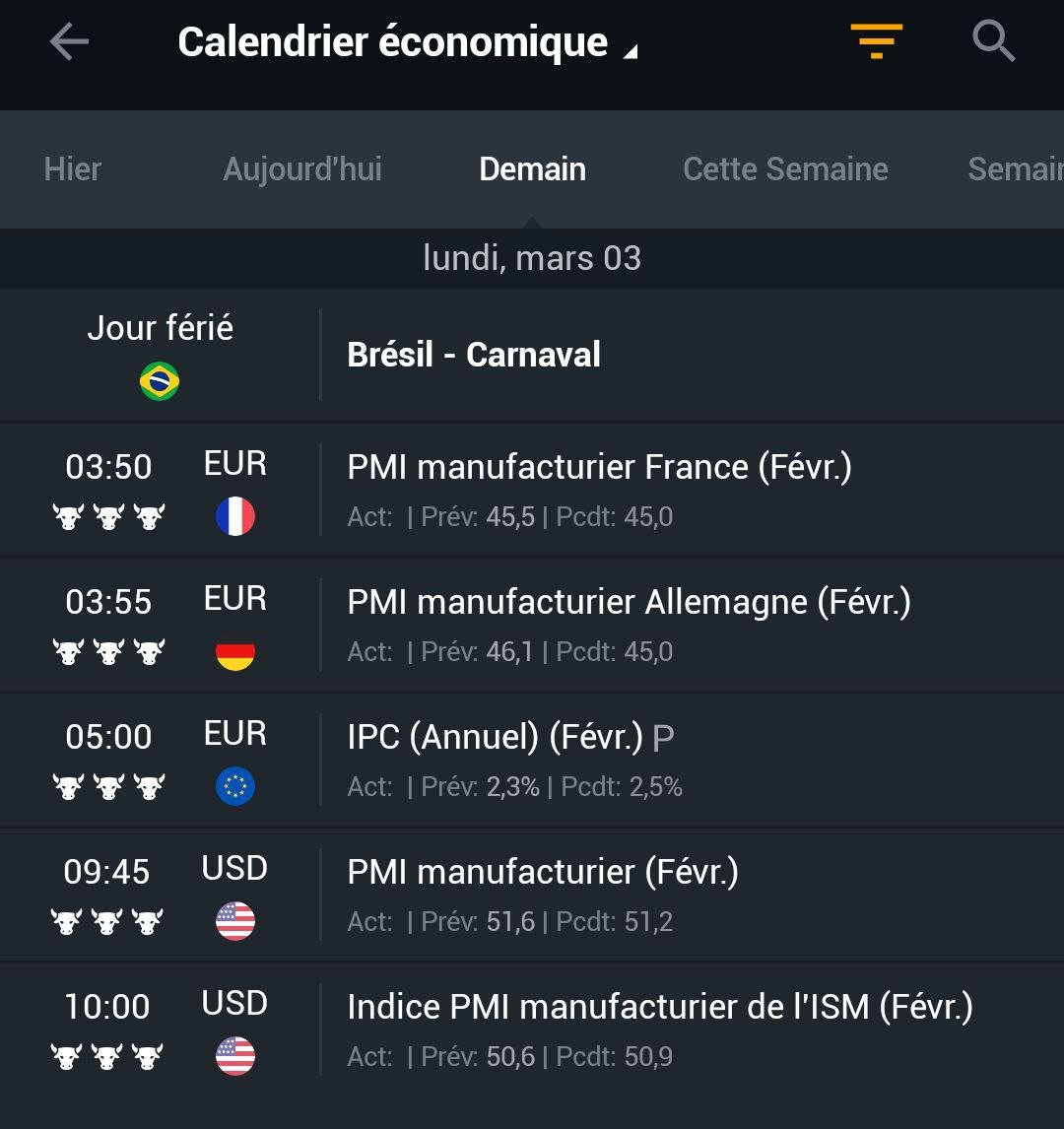
Task: Open the orange filter icon
Action: (x=876, y=41)
